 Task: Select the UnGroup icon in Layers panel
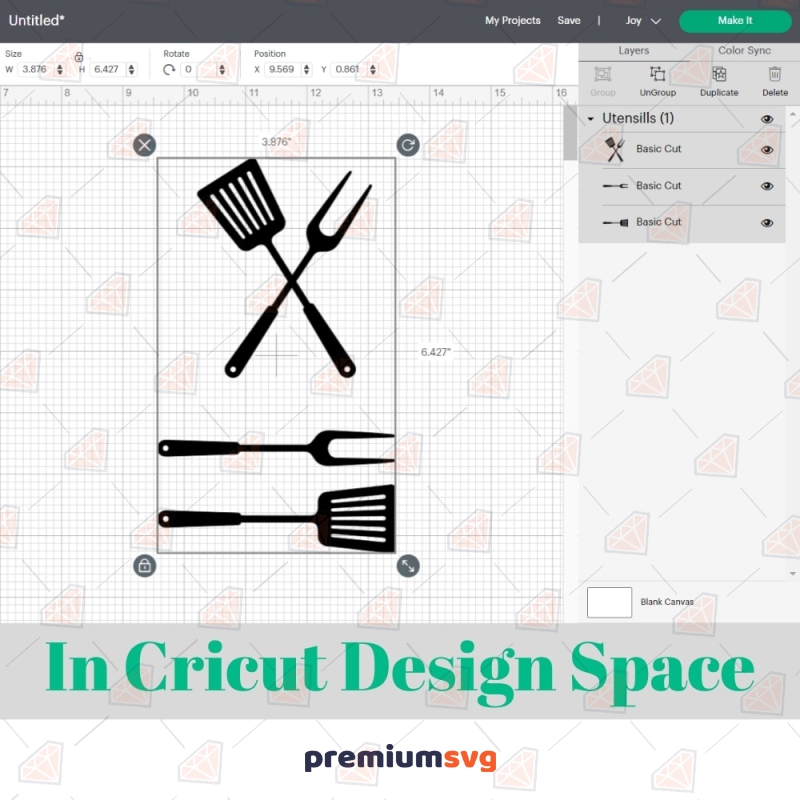click(x=657, y=74)
